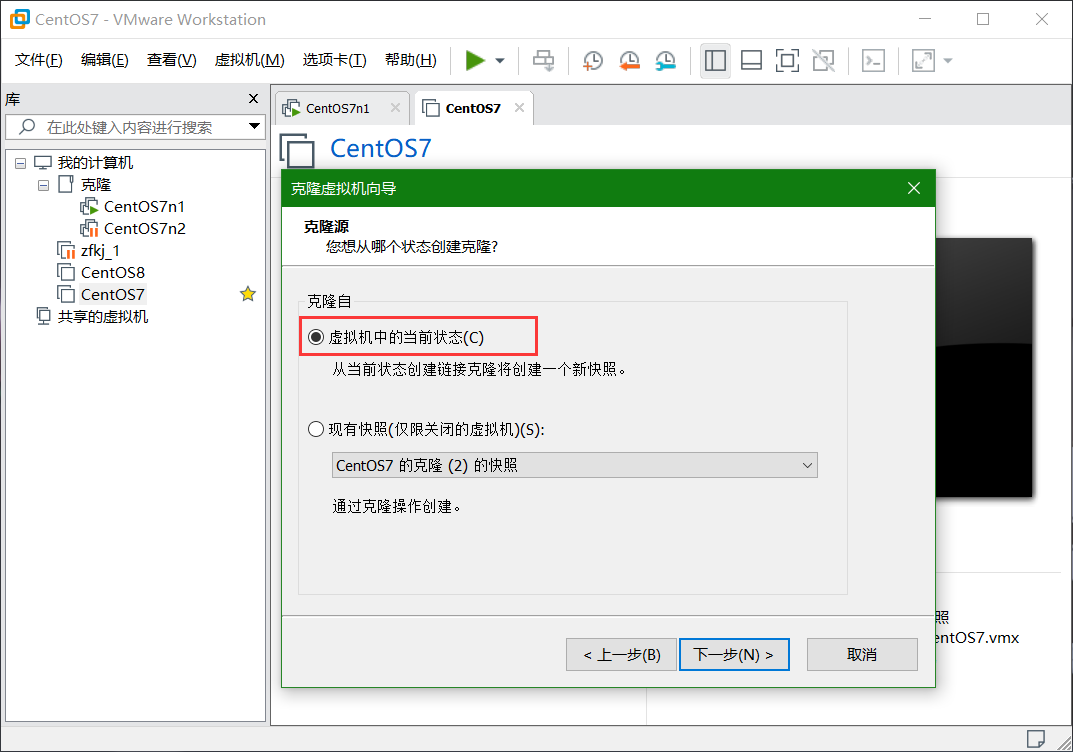This screenshot has height=752, width=1073.
Task: Click the black VM screen preview thumbnail
Action: (x=983, y=367)
